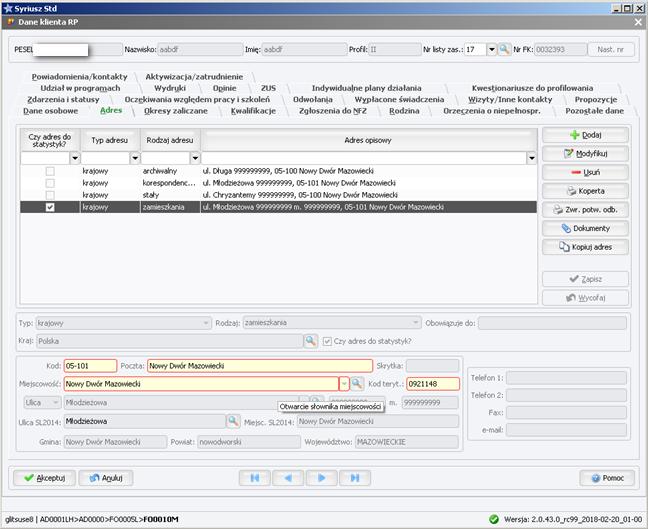Open Dokumenty button

coord(585,228)
